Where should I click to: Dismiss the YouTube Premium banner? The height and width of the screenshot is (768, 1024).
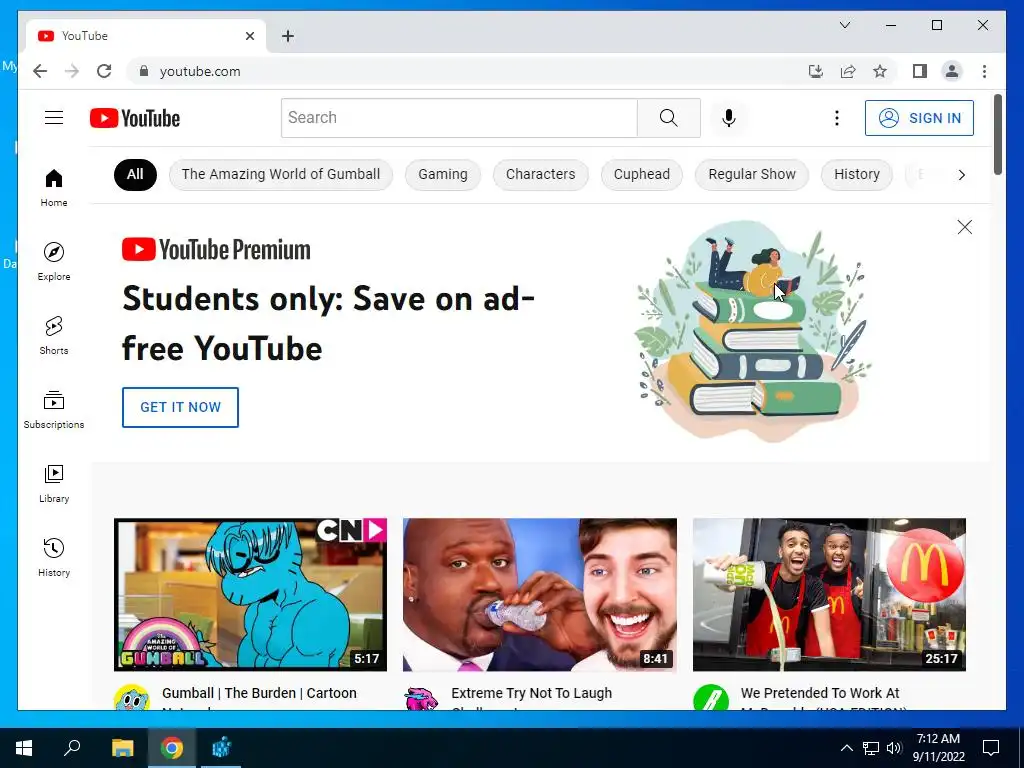click(x=965, y=227)
